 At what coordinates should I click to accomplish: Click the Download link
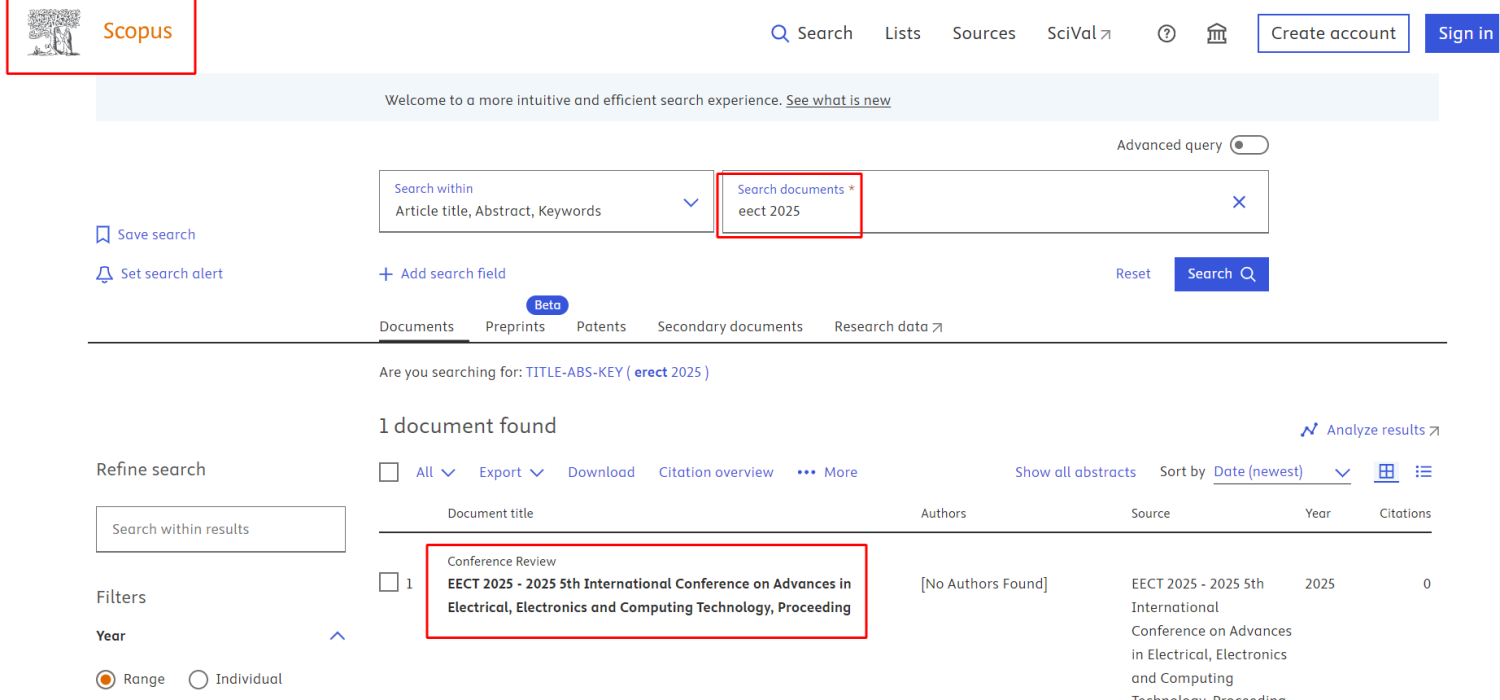tap(601, 472)
